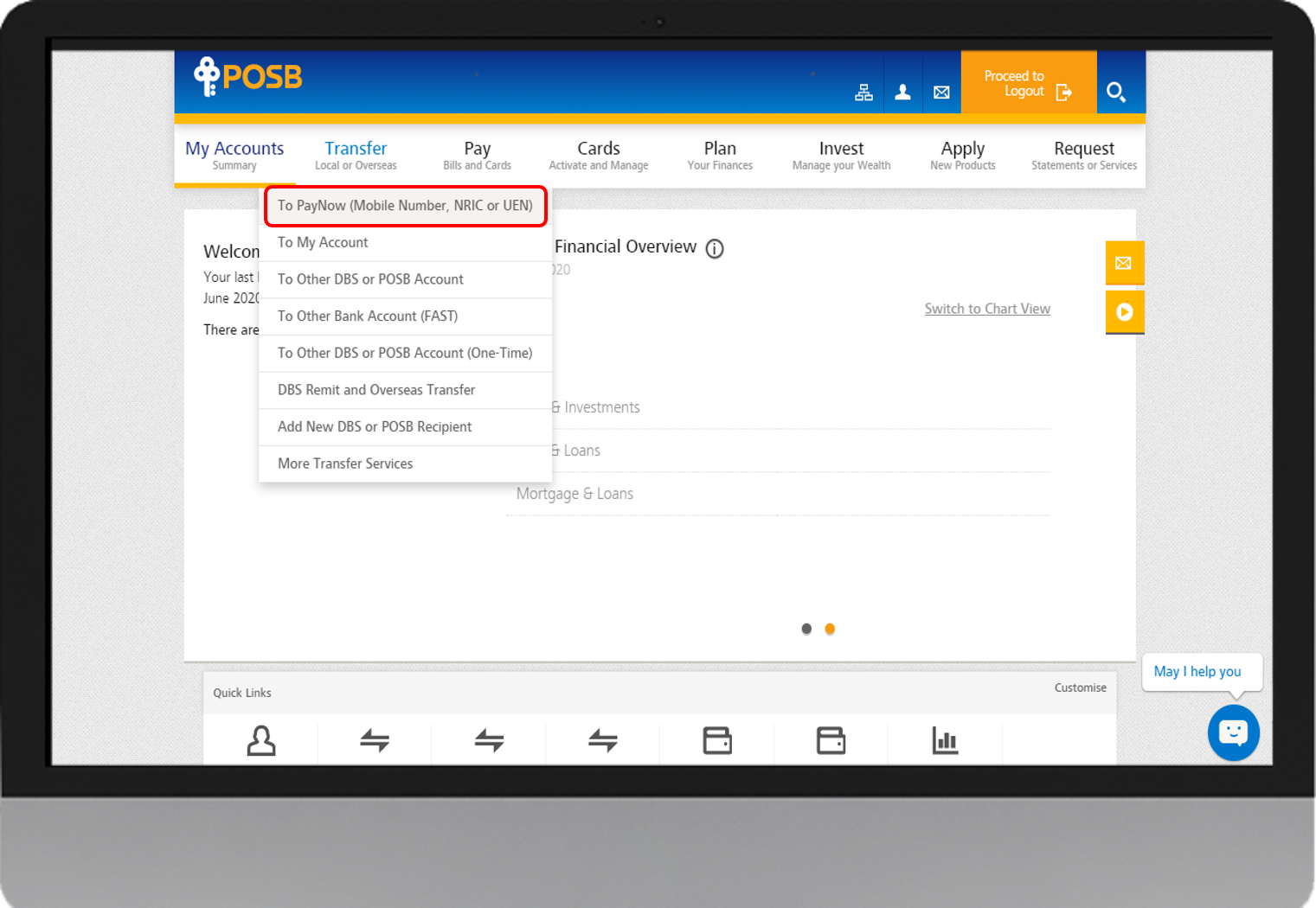Click the POSB logo
The height and width of the screenshot is (908, 1316).
coord(248,77)
